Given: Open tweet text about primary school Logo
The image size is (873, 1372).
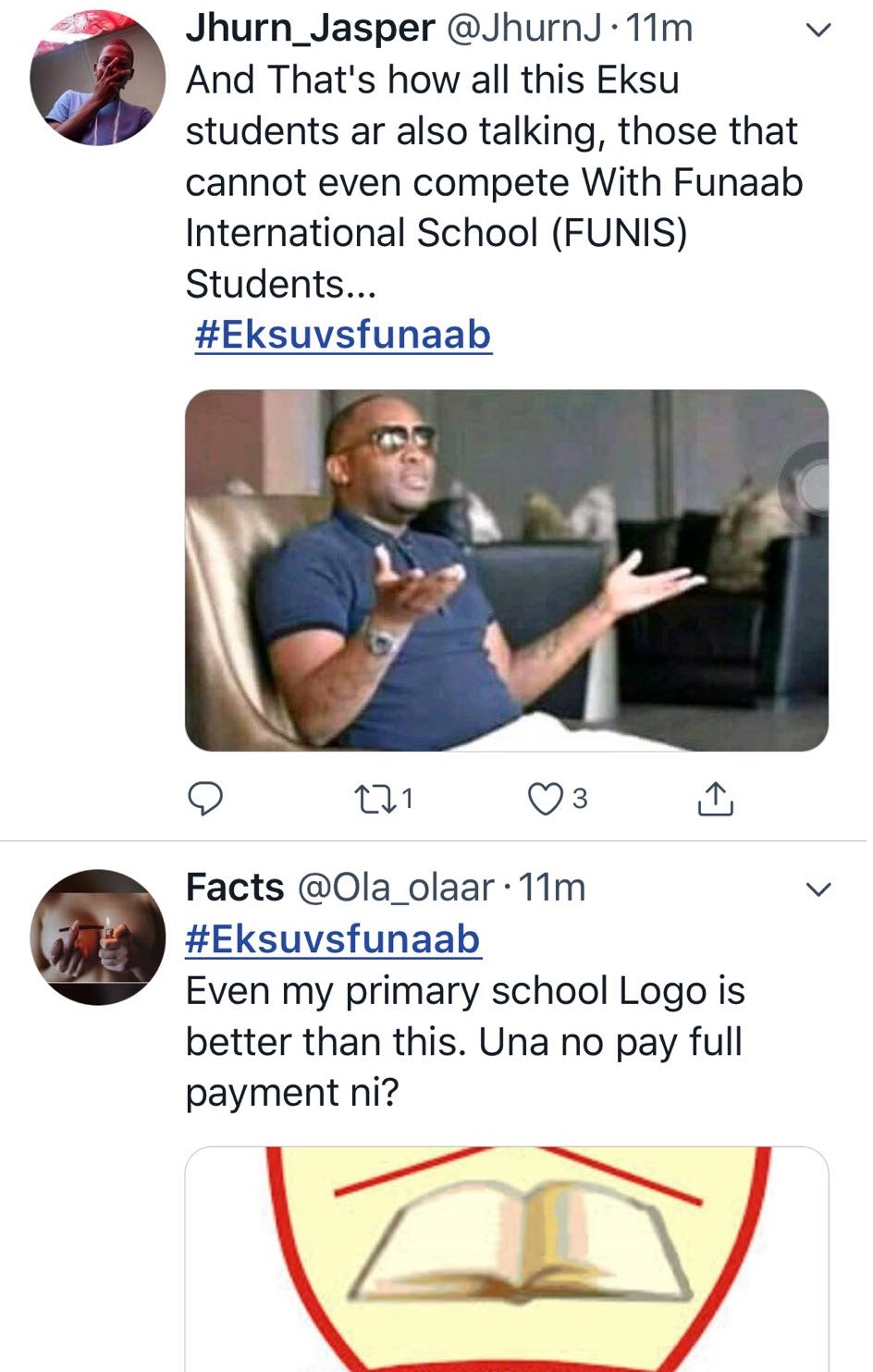Looking at the screenshot, I should 464,1041.
